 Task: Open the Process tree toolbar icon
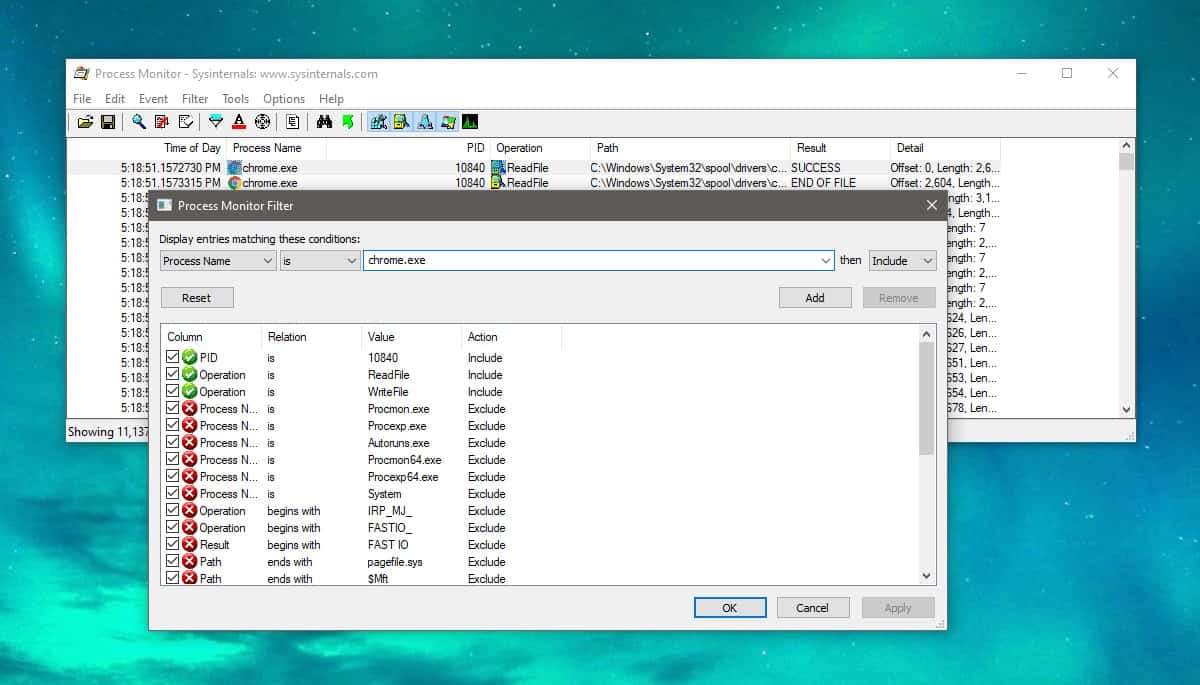coord(293,122)
